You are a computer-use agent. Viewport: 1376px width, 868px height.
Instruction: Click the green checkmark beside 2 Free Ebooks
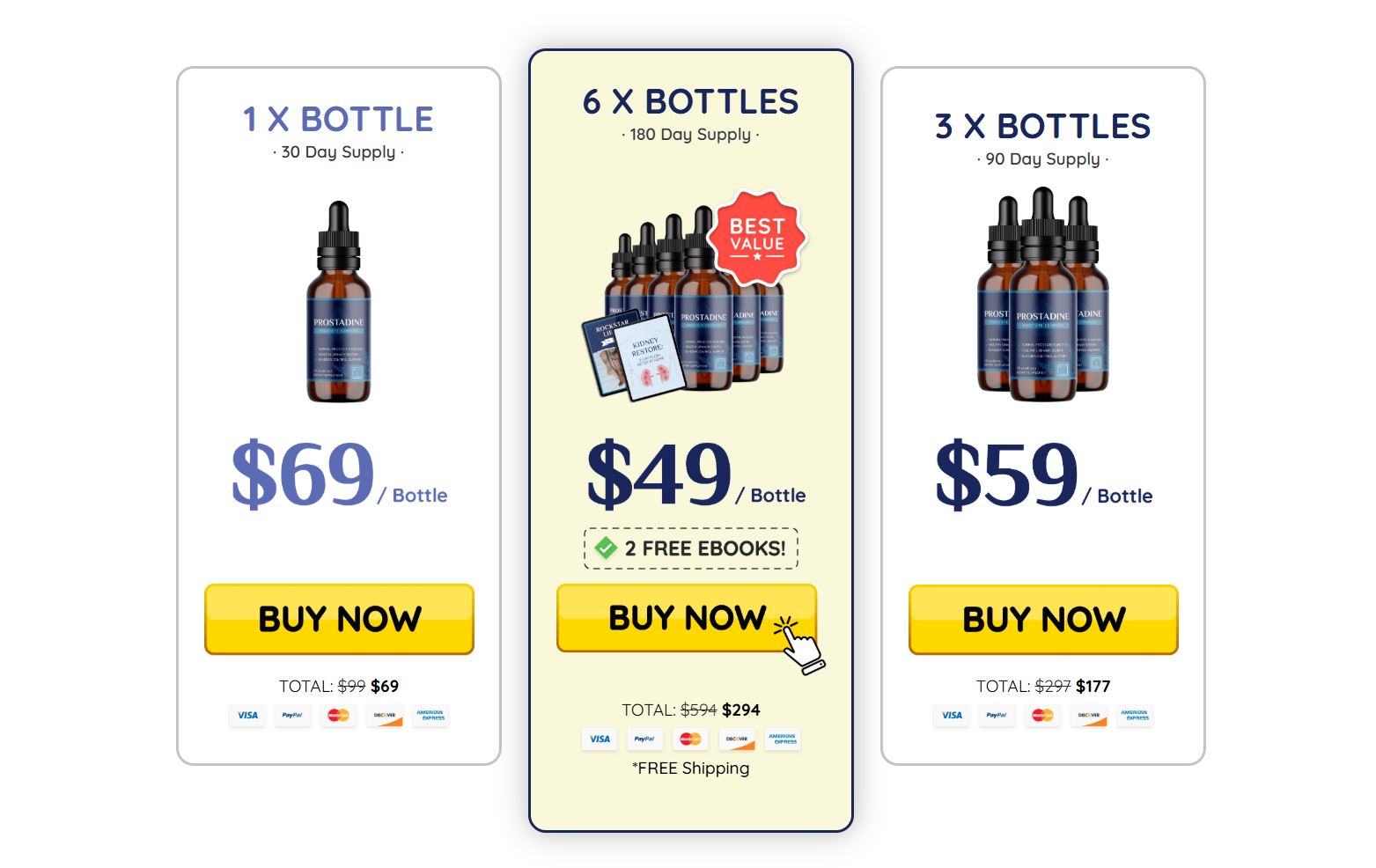[x=606, y=548]
